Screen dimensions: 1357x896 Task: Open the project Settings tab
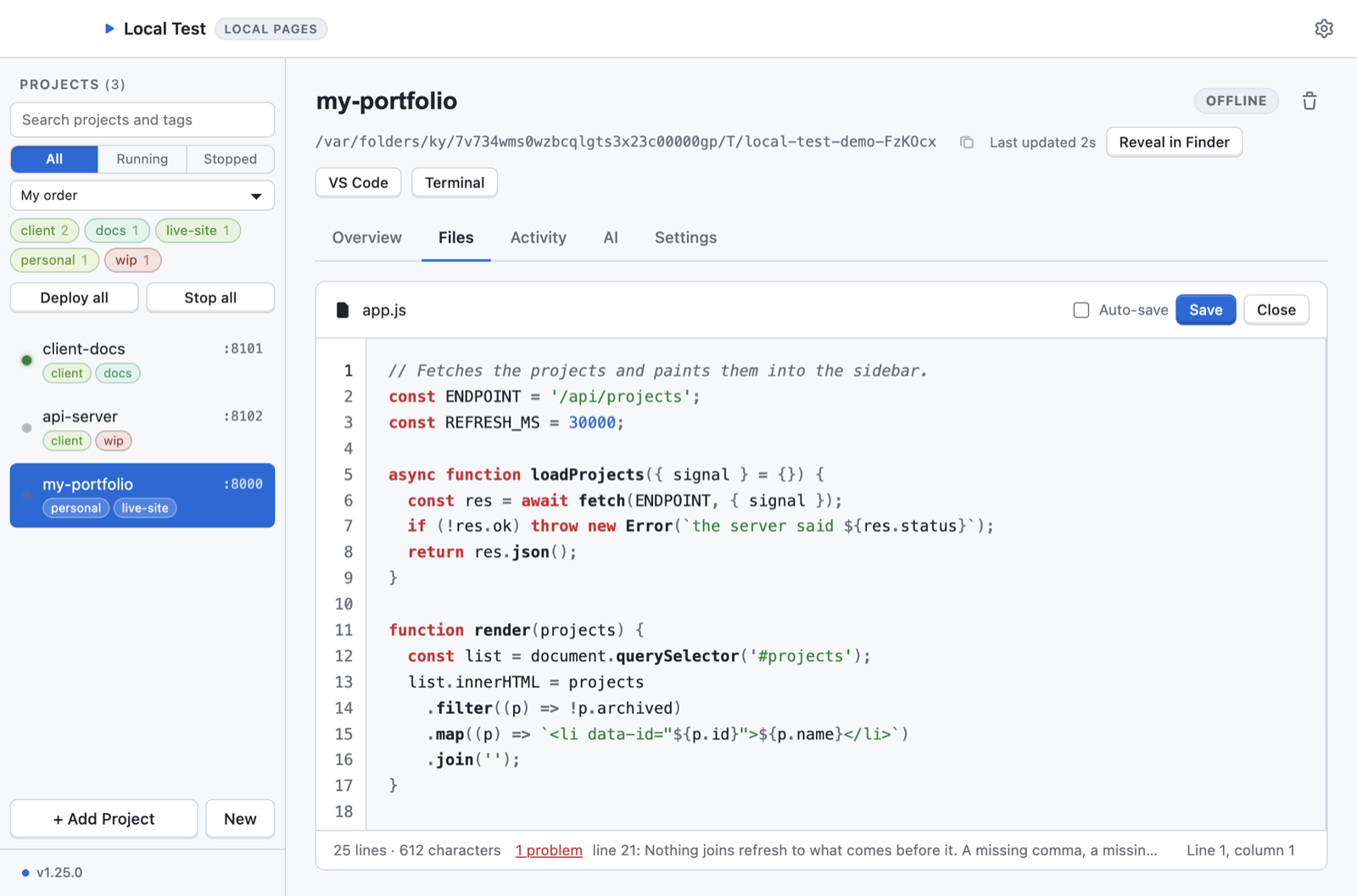click(x=685, y=238)
